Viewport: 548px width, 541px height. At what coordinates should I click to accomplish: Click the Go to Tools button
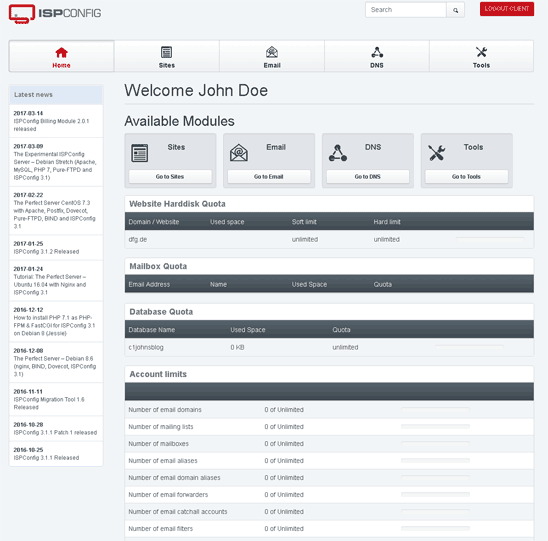point(467,176)
